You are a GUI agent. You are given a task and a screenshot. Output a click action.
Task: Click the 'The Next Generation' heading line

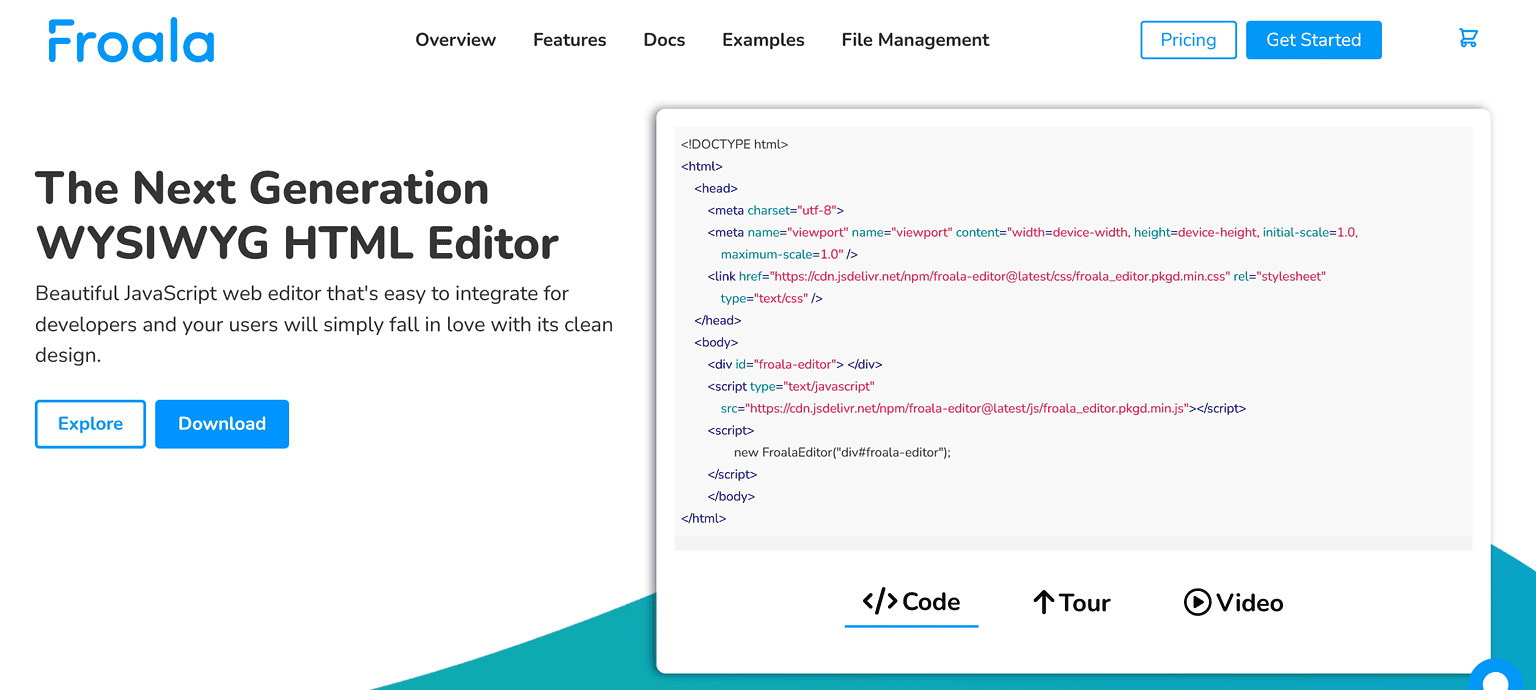(262, 188)
